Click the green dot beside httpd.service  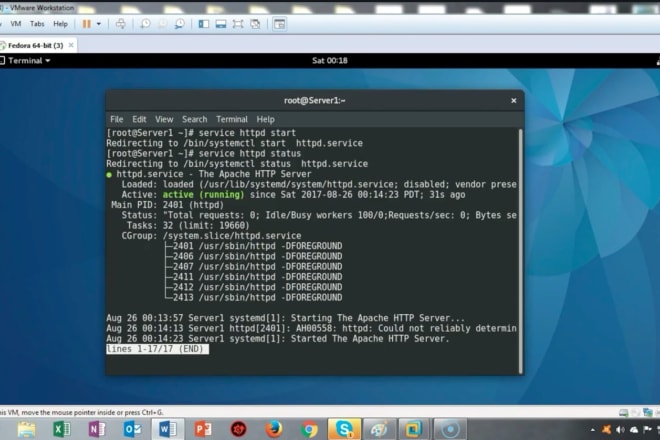pos(109,174)
